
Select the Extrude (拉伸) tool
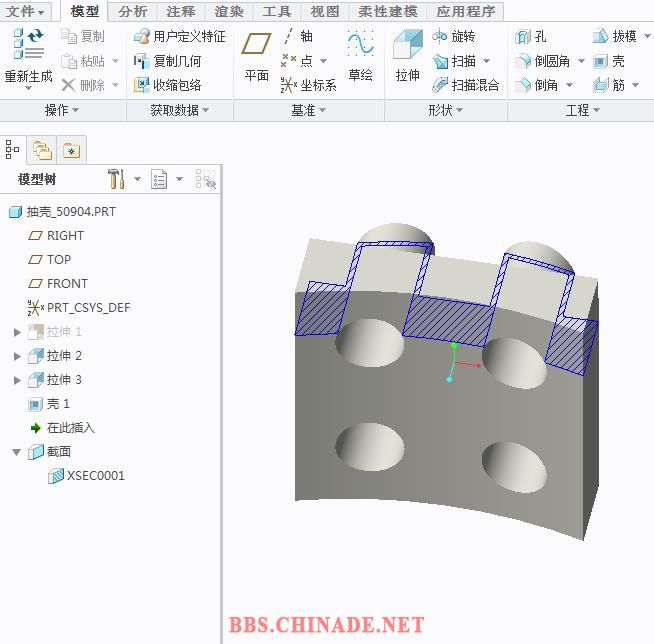click(x=407, y=55)
